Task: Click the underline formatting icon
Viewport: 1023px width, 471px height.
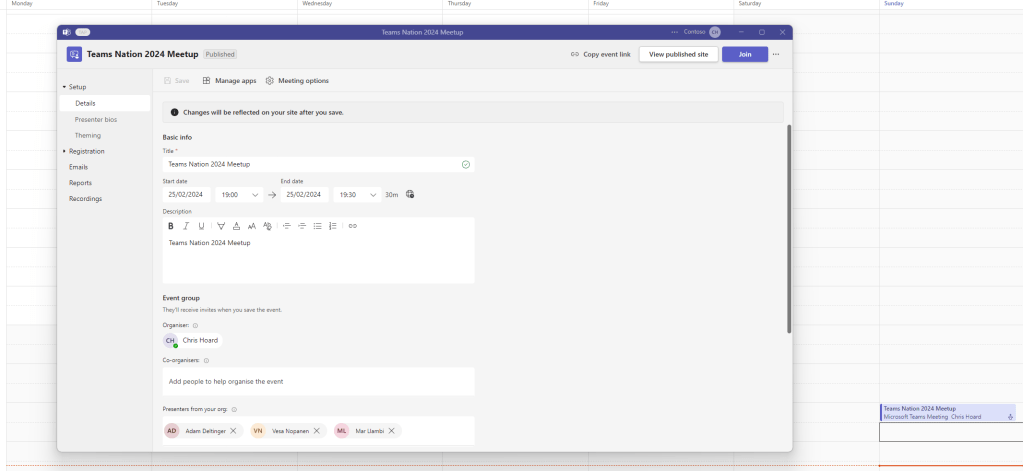Action: [201, 226]
